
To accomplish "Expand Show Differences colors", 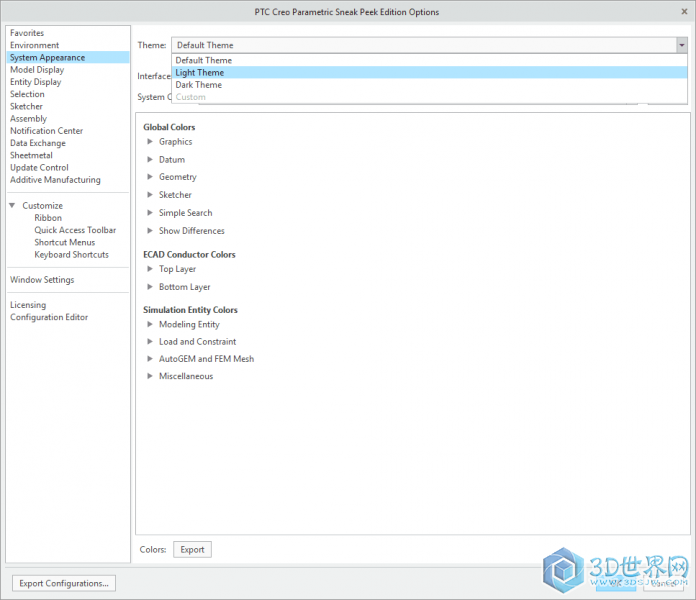I will tap(150, 231).
